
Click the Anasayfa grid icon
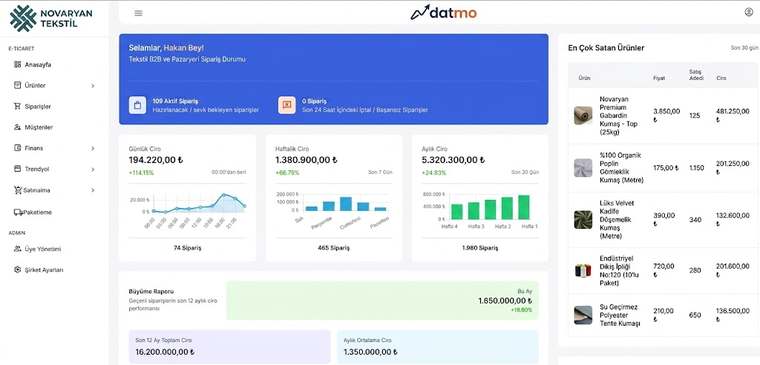17,64
